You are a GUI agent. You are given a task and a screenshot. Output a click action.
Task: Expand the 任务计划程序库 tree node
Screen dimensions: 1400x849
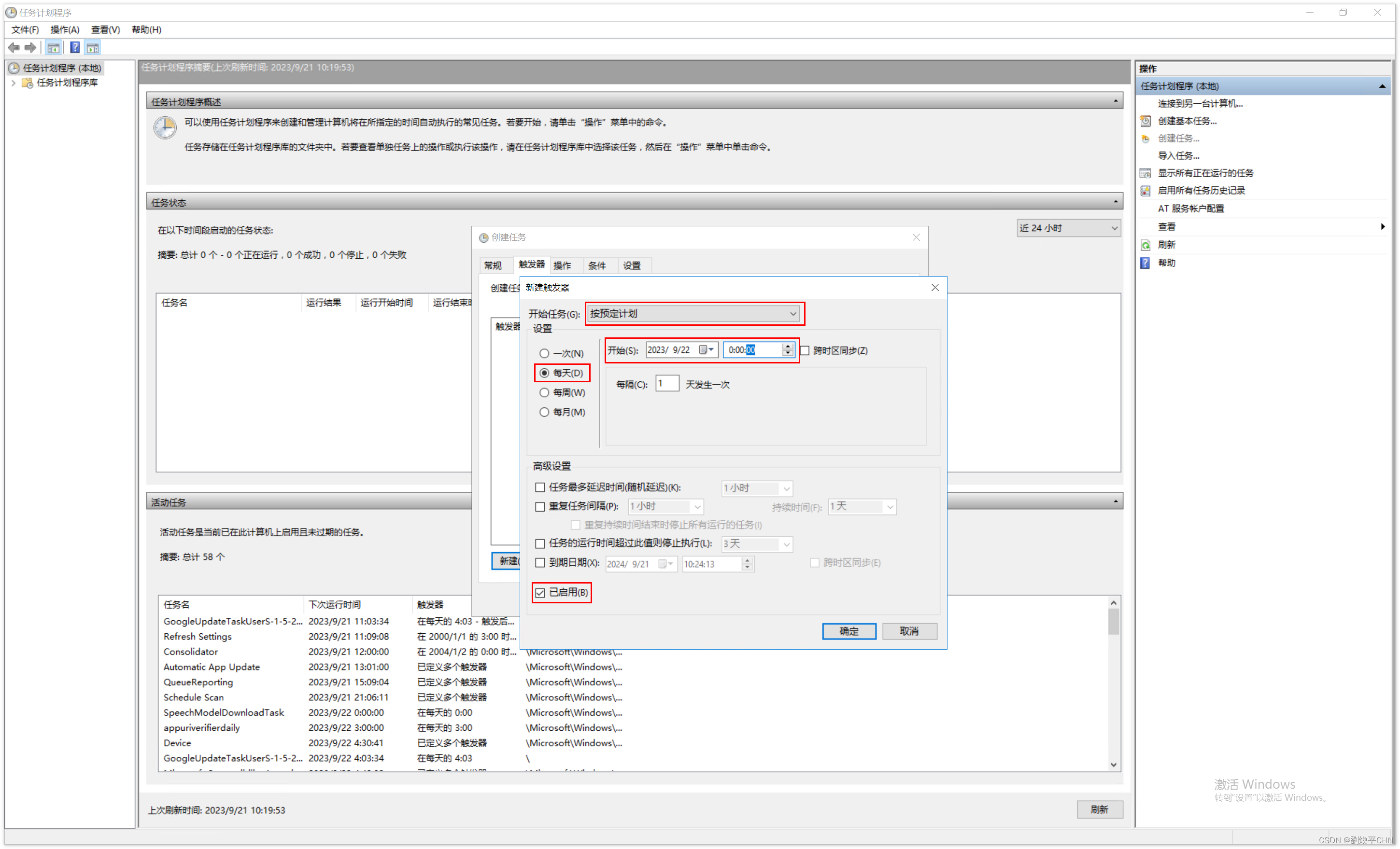(13, 83)
